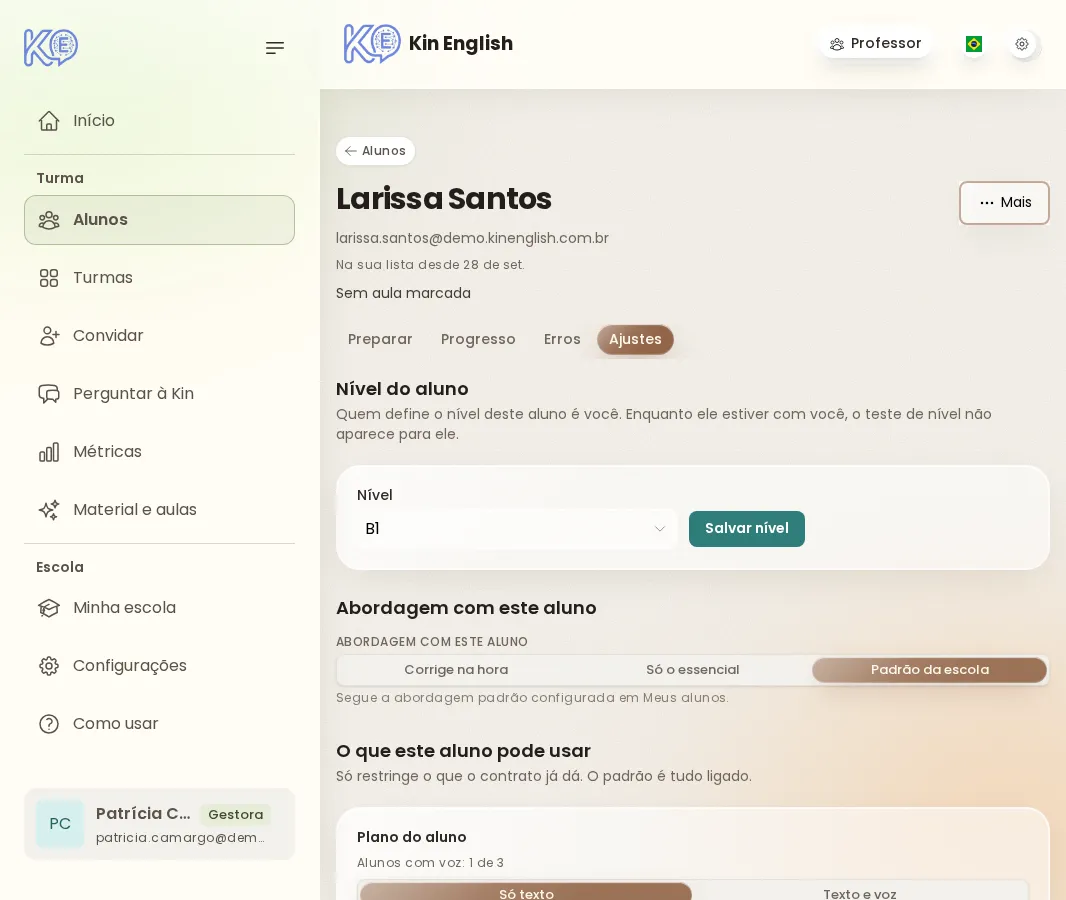This screenshot has height=900, width=1066.
Task: Click the Métricas bar chart icon
Action: click(x=49, y=452)
